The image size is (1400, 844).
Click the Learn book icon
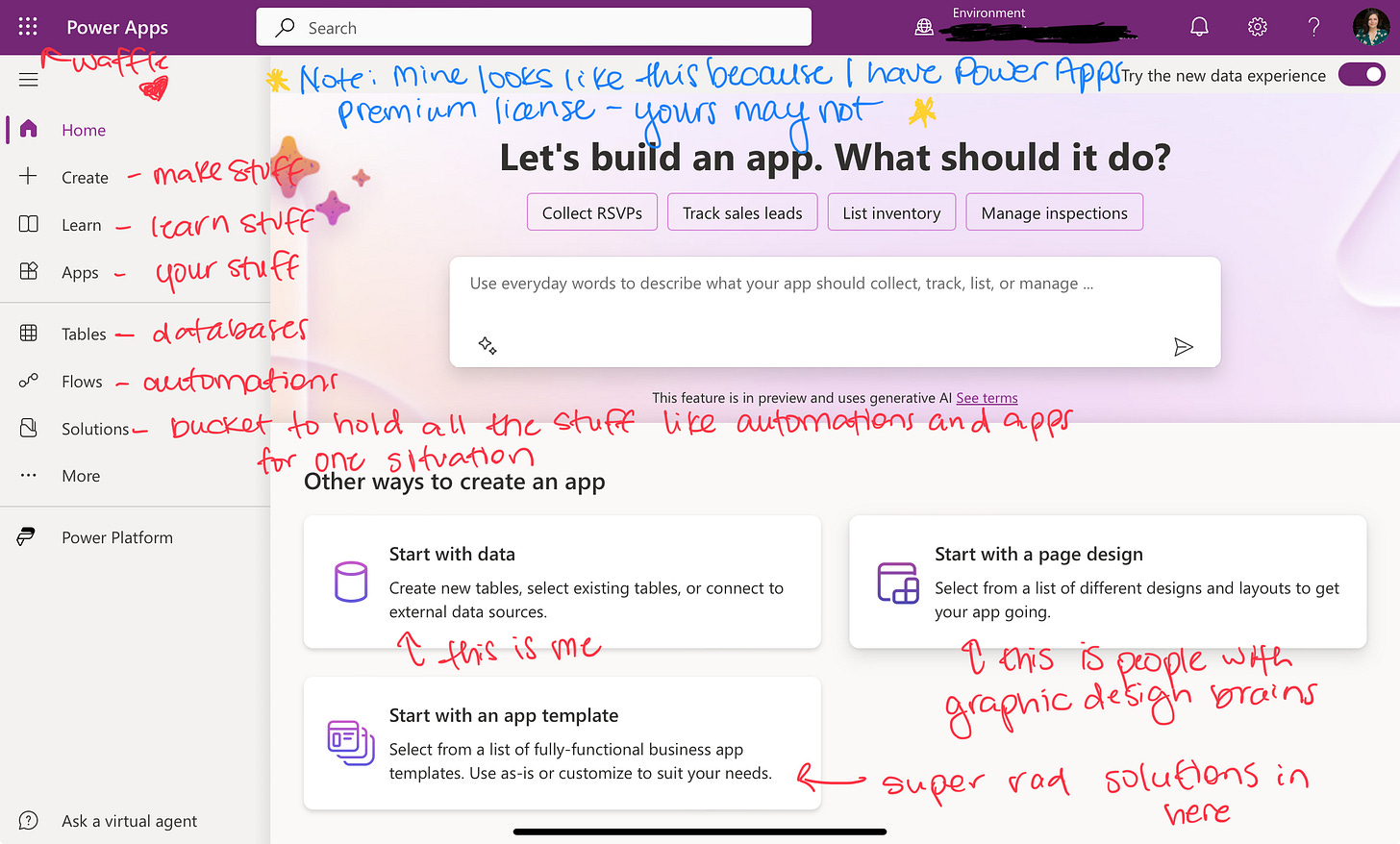pyautogui.click(x=29, y=224)
